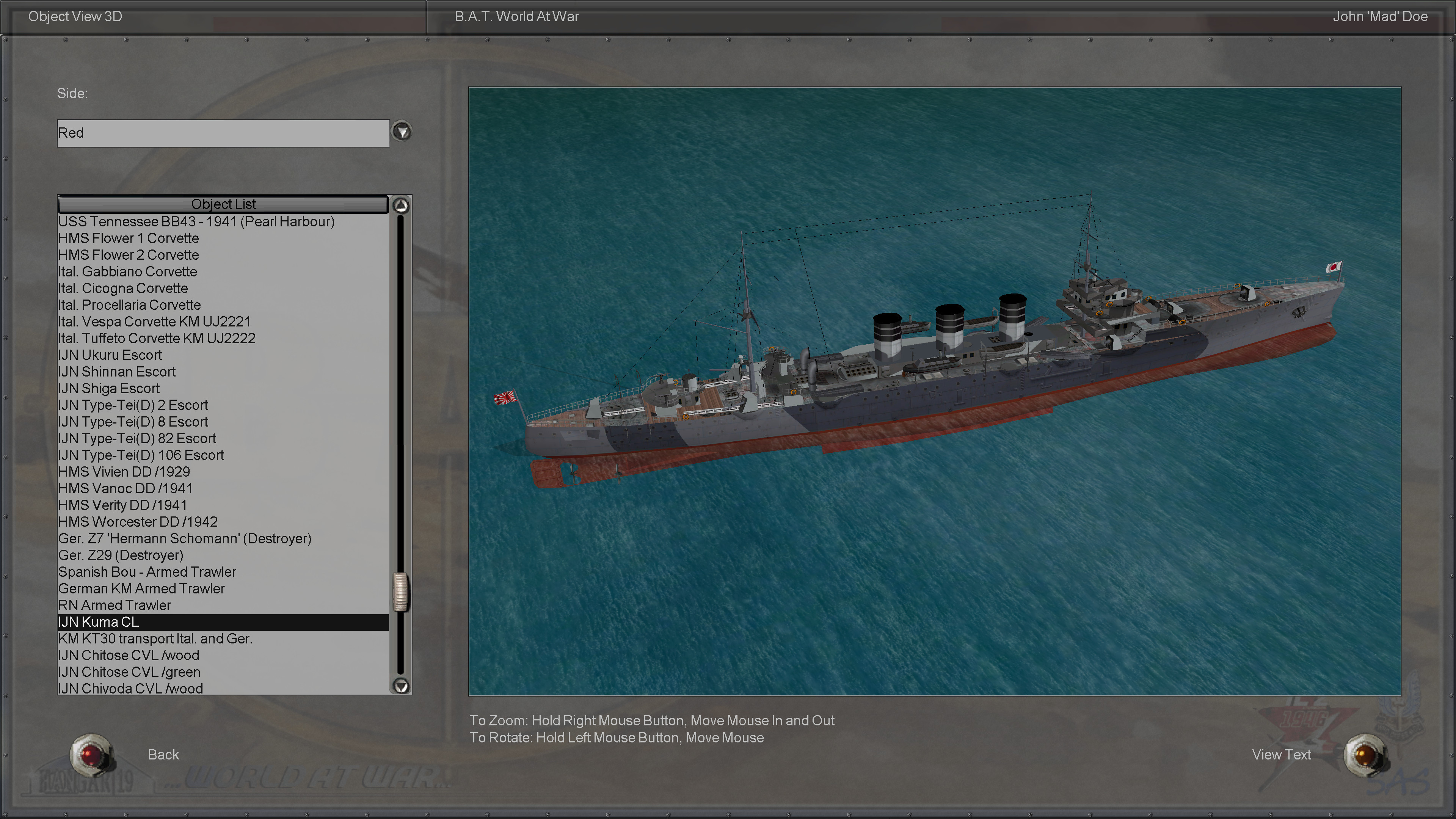The image size is (1456, 819).
Task: Select HMS Flower 1 Corvette
Action: click(x=128, y=238)
